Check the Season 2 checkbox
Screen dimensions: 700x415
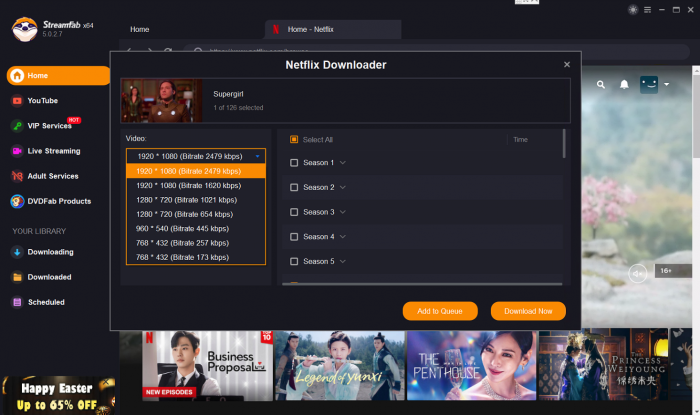294,187
